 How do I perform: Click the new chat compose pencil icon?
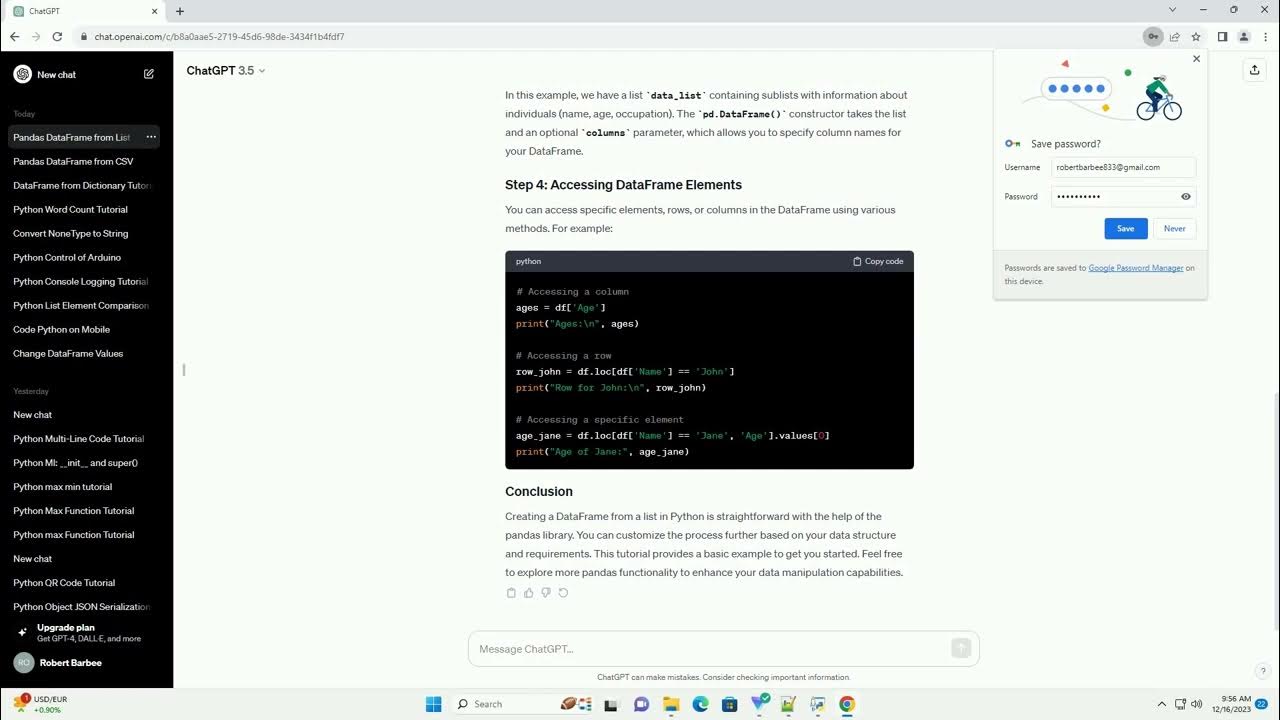tap(149, 74)
